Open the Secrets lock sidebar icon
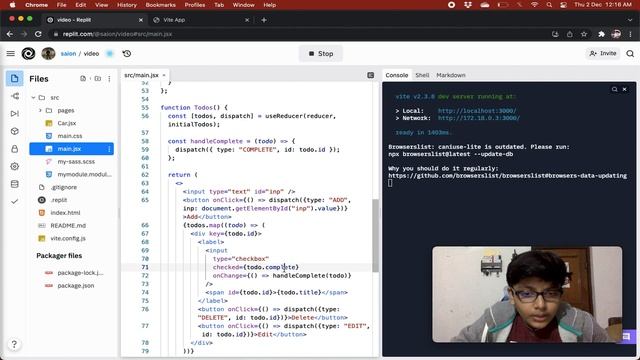Image resolution: width=640 pixels, height=360 pixels. [15, 149]
